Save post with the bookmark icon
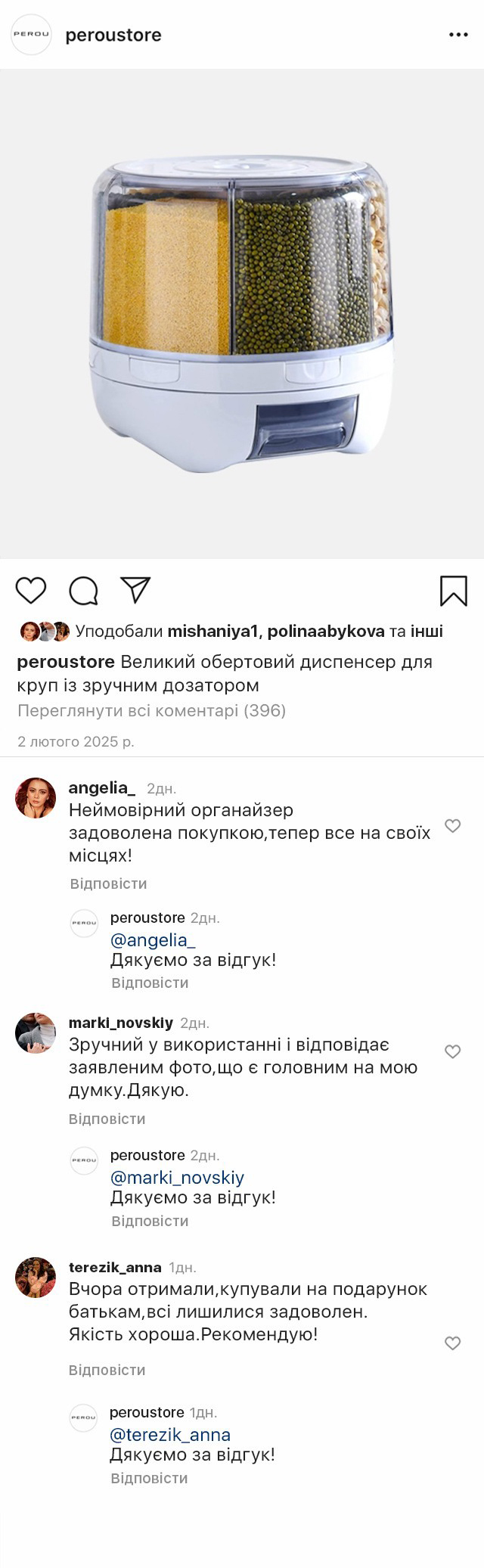484x1568 pixels. click(453, 591)
